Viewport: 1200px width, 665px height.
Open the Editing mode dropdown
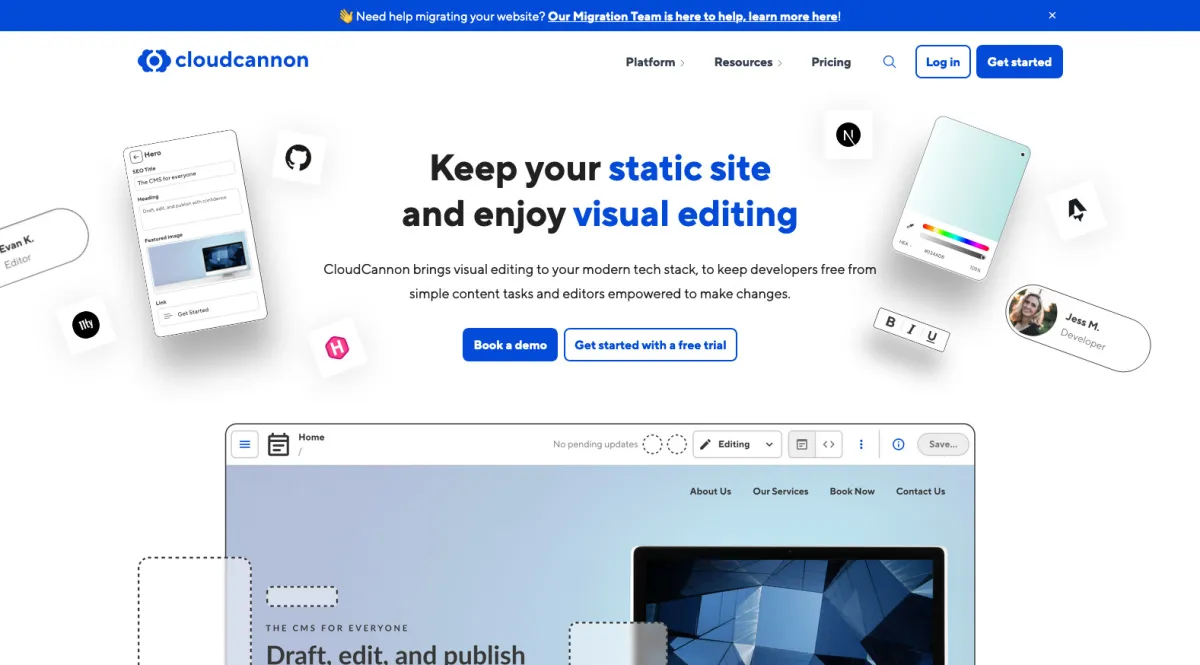click(x=737, y=444)
